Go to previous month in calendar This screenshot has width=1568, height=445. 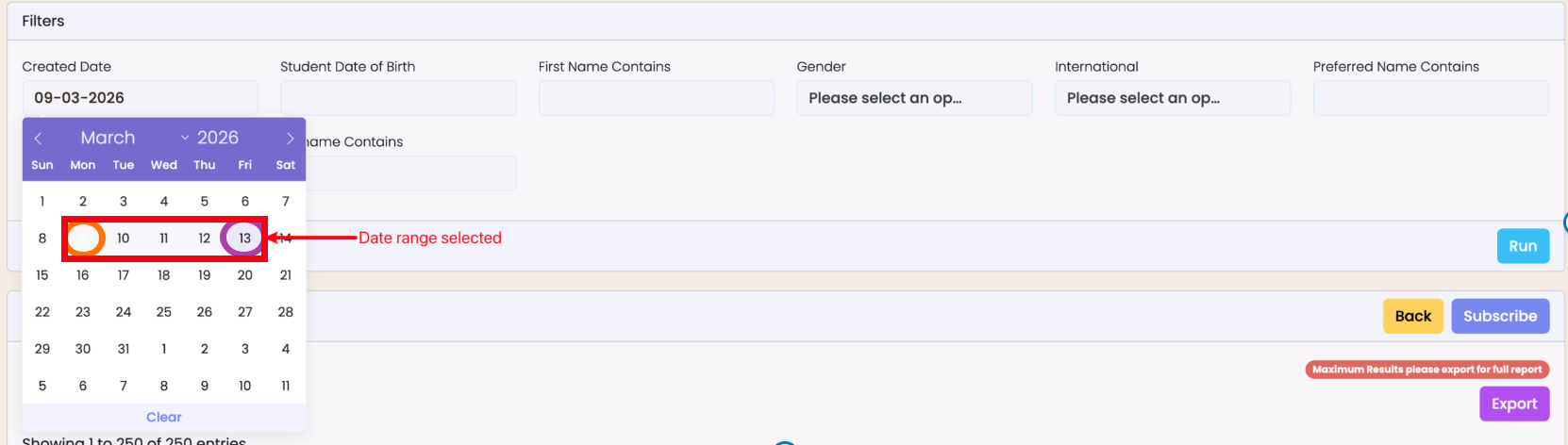(x=38, y=139)
